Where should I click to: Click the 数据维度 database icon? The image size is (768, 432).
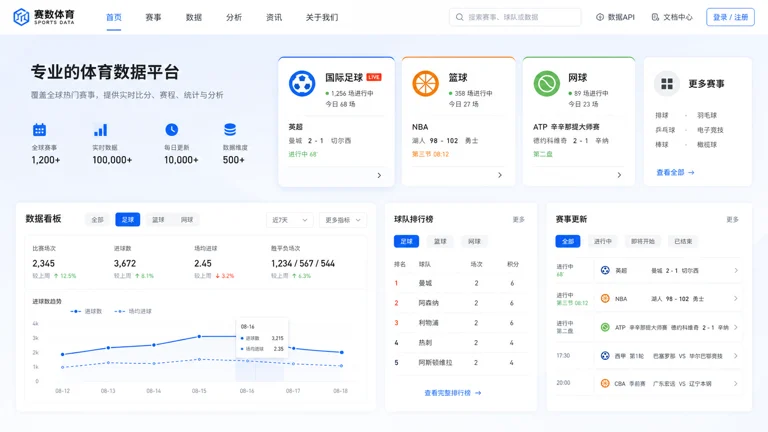pos(230,130)
